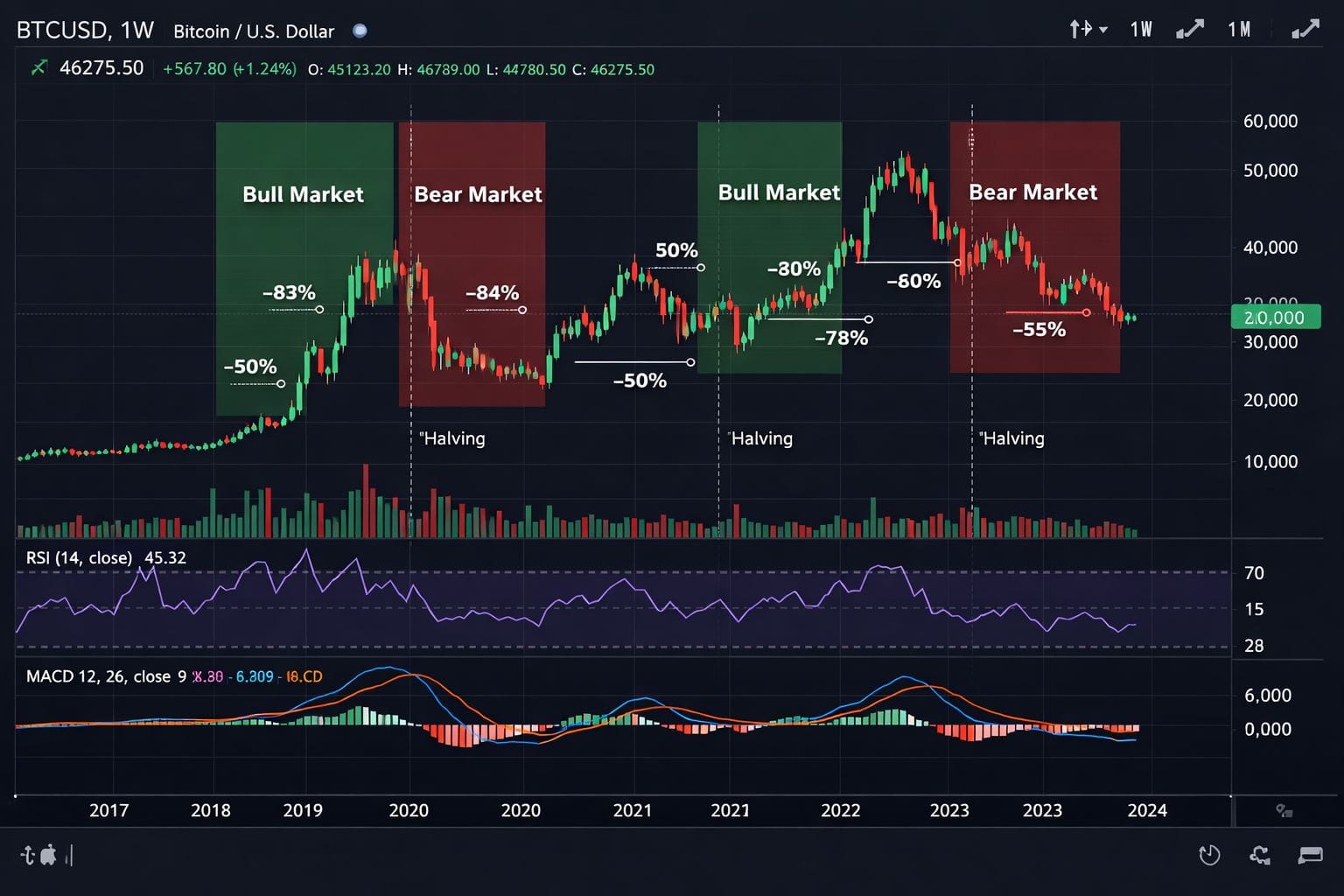The width and height of the screenshot is (1344, 896).
Task: Click the green arrow icon before 46275.50
Action: tap(38, 67)
